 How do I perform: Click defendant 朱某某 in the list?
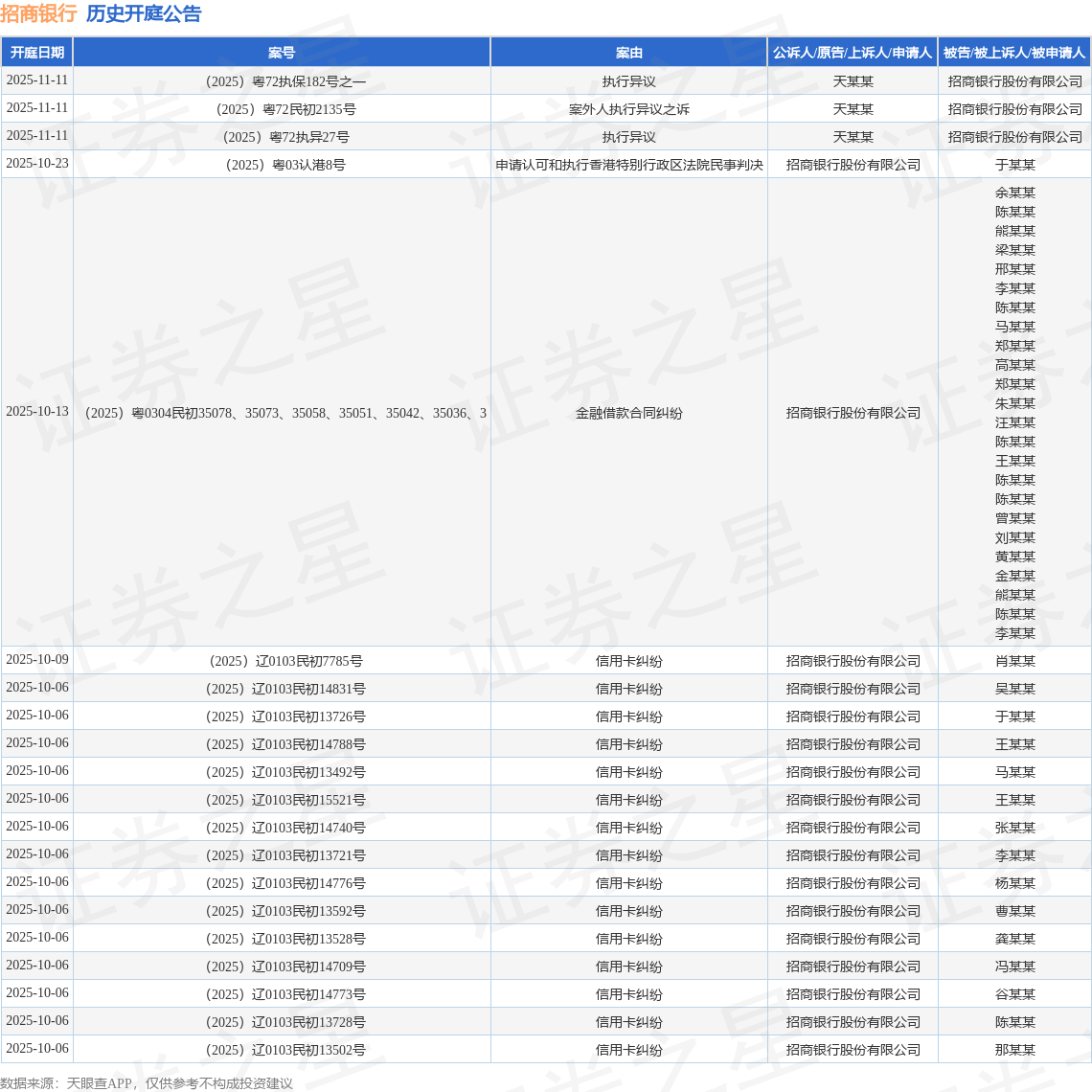[x=1014, y=403]
